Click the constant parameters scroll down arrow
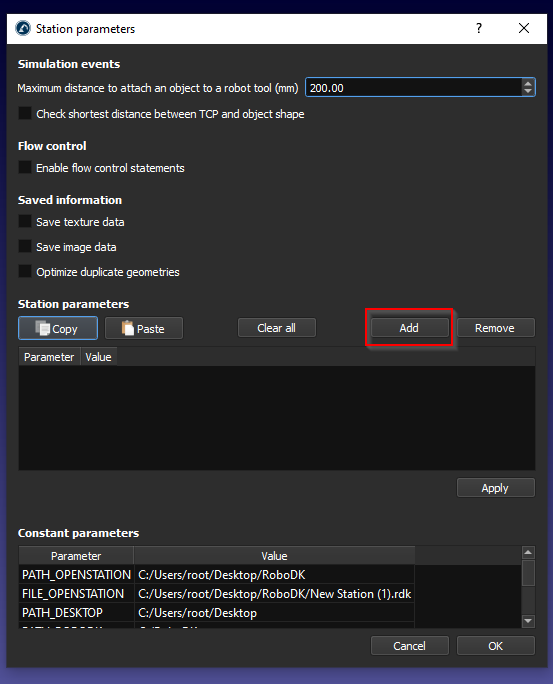 [x=528, y=621]
